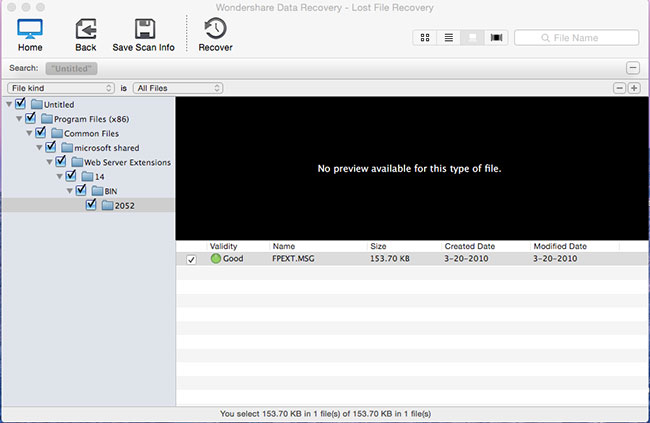Collapse the Common Files node
650x423 pixels.
click(x=29, y=133)
